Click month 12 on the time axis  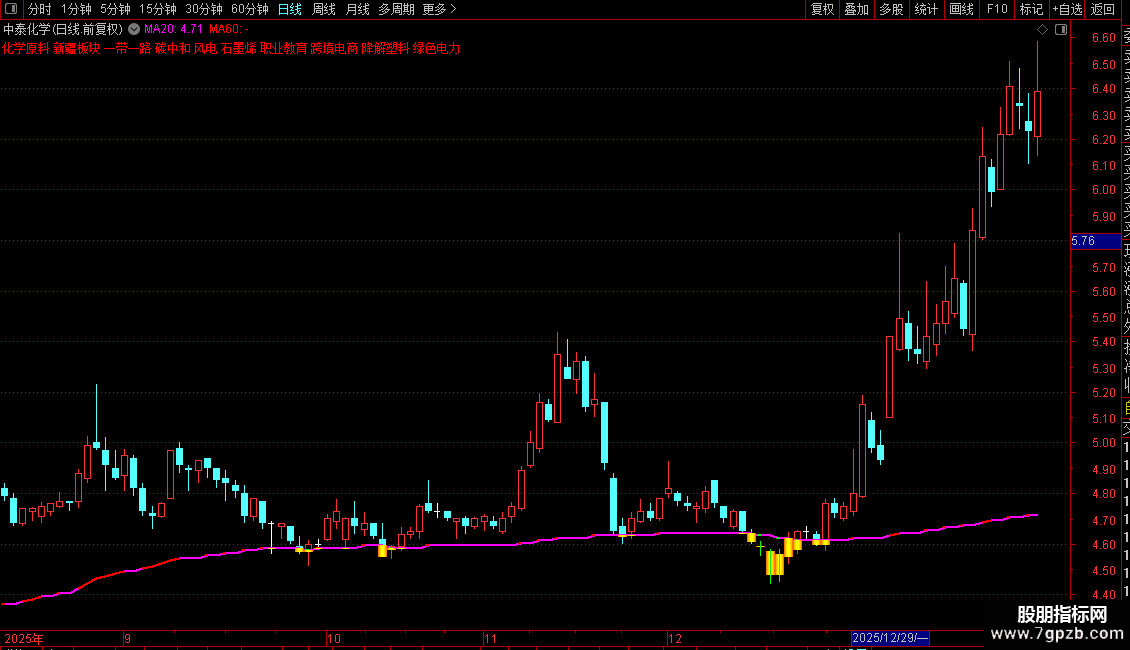click(x=675, y=638)
